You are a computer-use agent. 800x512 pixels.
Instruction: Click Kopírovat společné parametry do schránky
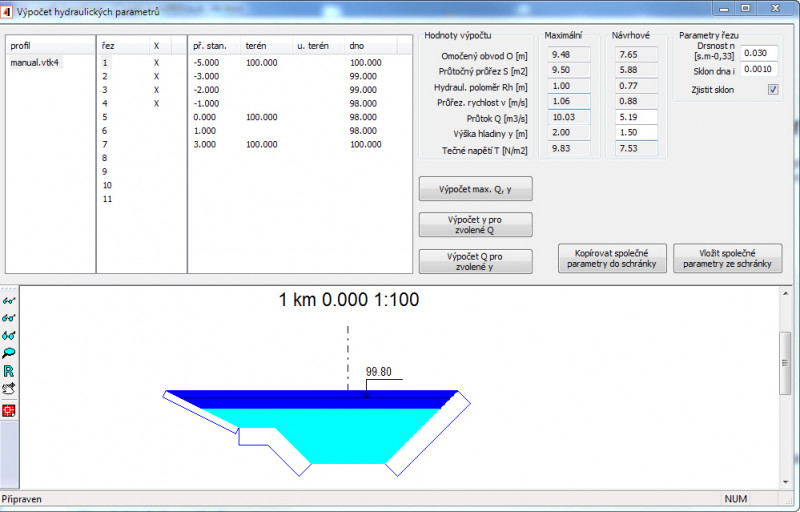coord(612,259)
